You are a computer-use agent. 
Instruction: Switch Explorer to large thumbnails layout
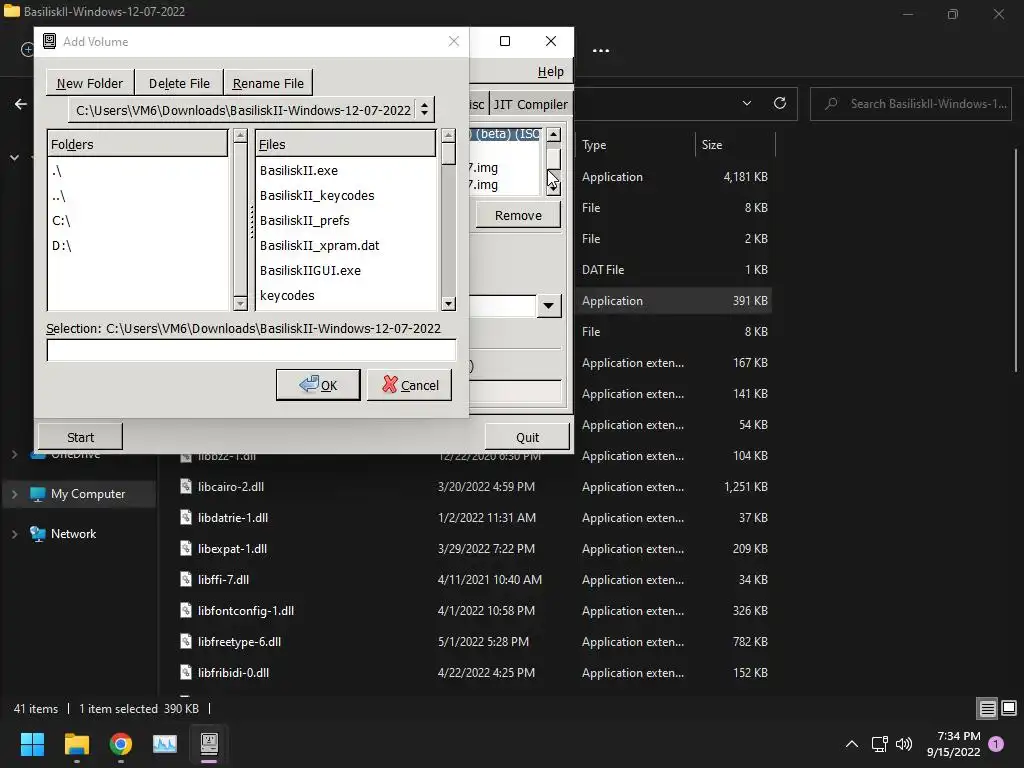click(x=1009, y=708)
